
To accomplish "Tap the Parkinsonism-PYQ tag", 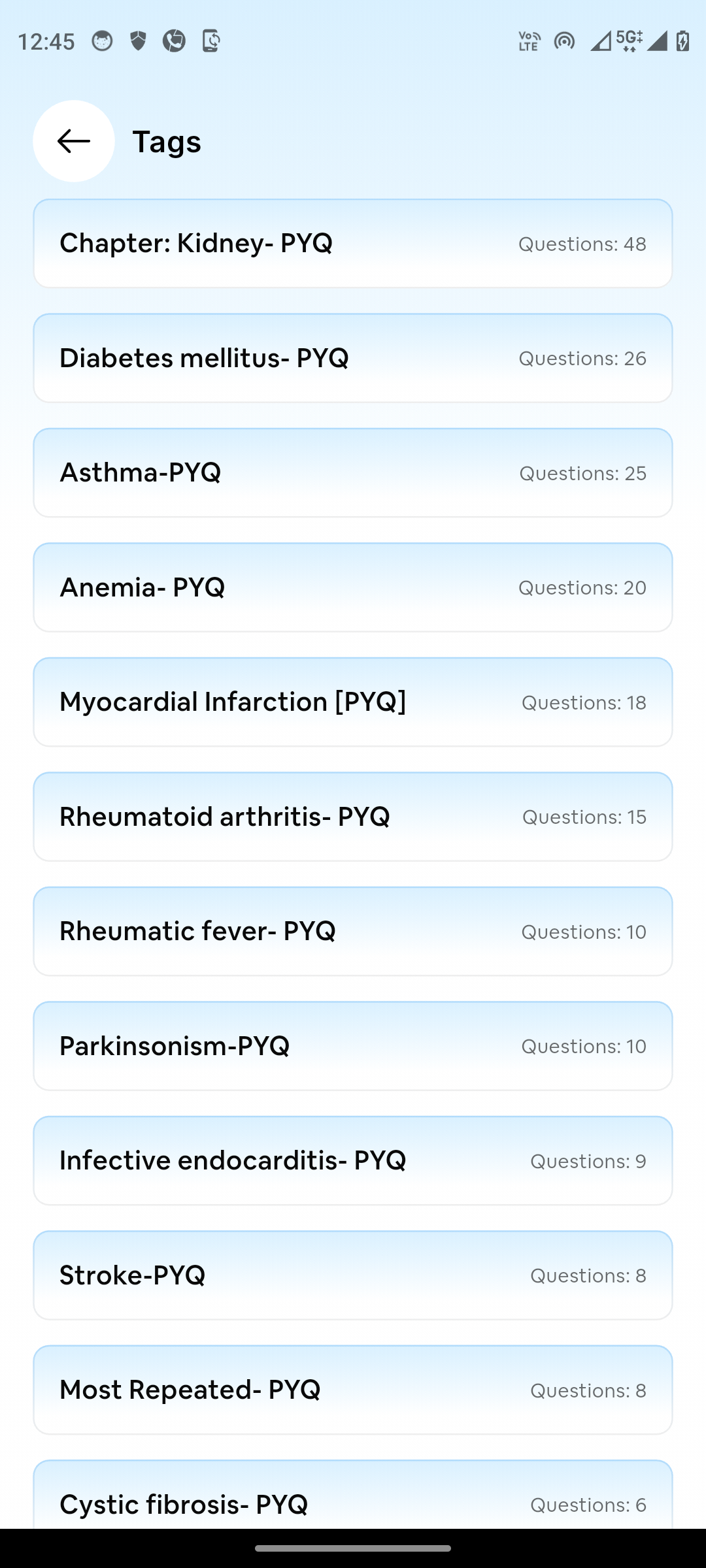I will point(353,1046).
